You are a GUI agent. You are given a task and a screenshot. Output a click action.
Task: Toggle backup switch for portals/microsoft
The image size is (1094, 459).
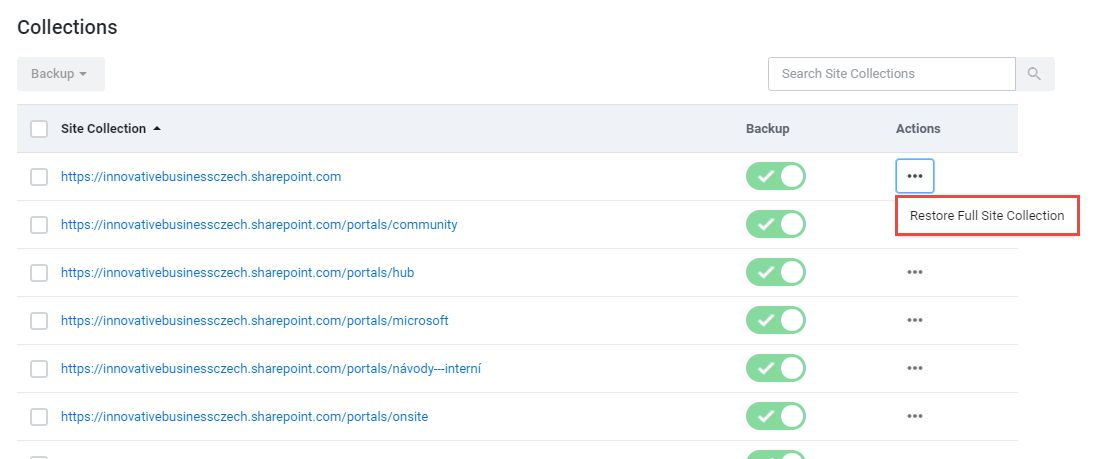776,320
